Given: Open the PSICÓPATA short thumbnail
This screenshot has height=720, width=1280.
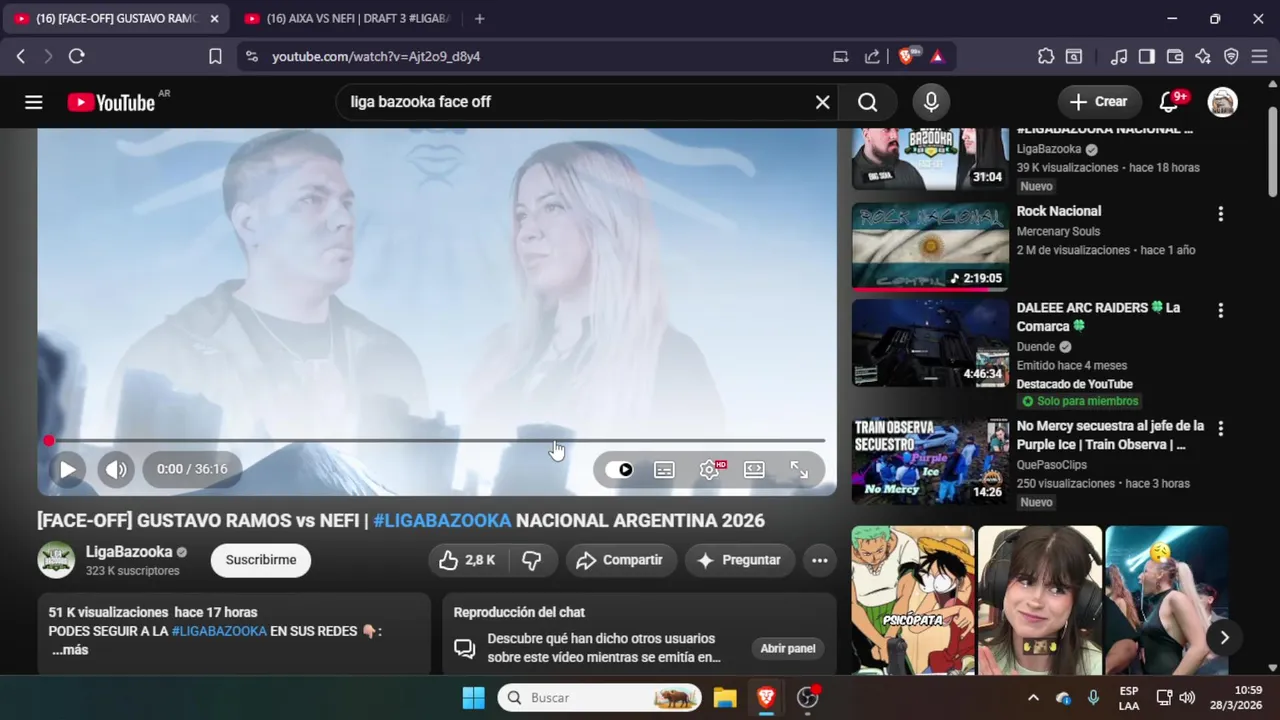Looking at the screenshot, I should click(913, 600).
